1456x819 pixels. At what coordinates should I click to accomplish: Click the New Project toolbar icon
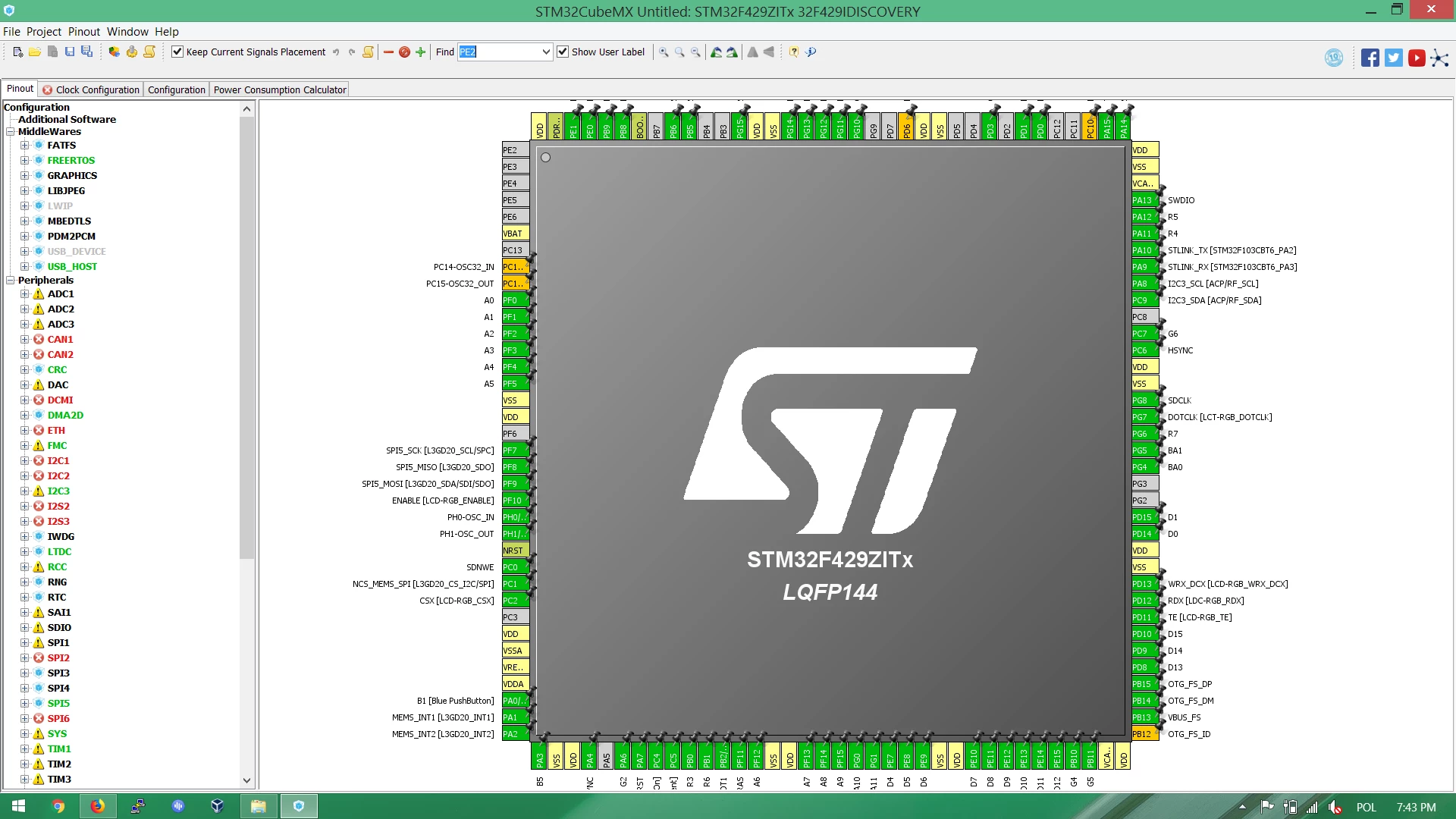17,52
